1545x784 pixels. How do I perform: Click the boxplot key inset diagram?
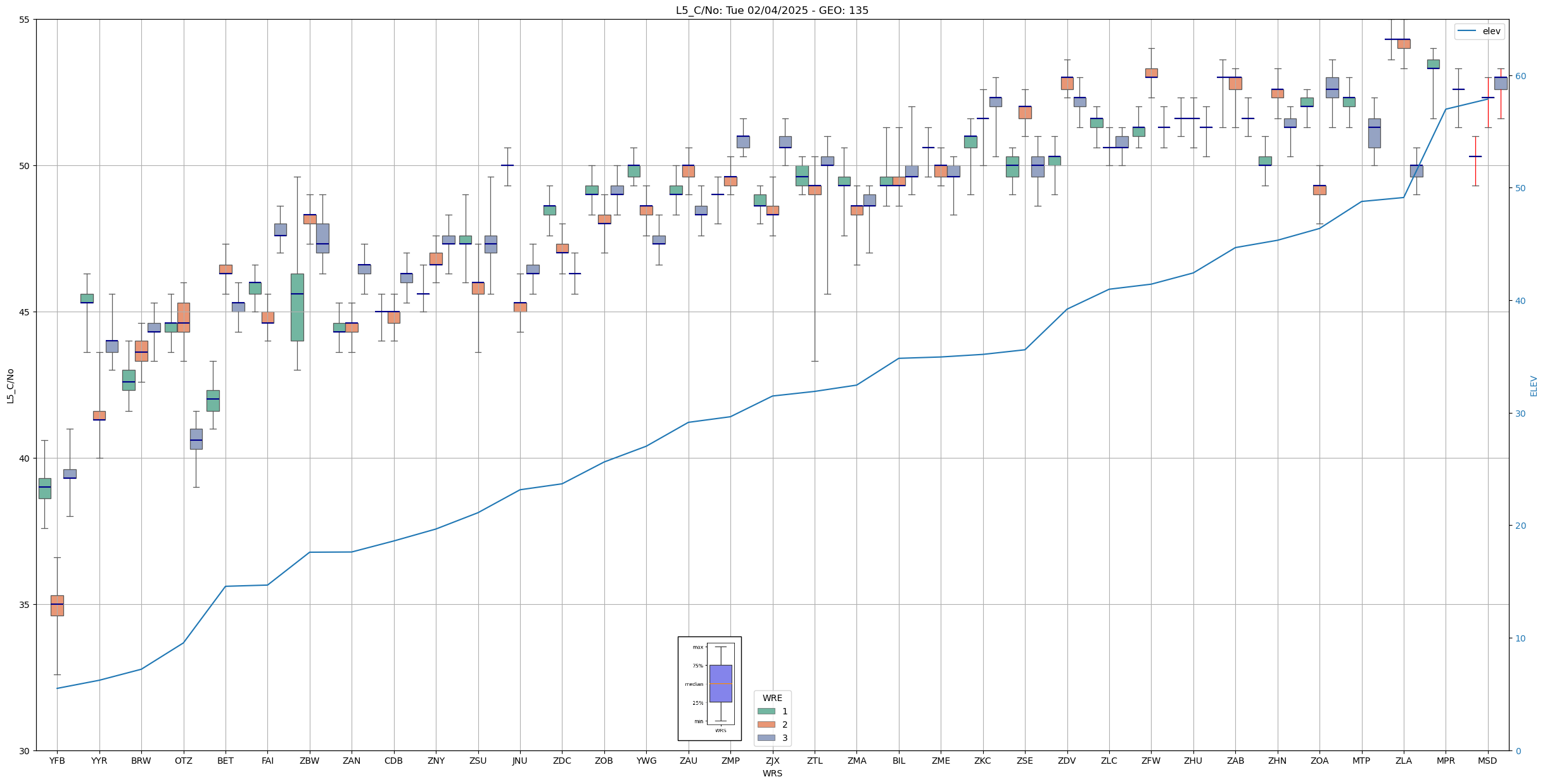coord(709,688)
